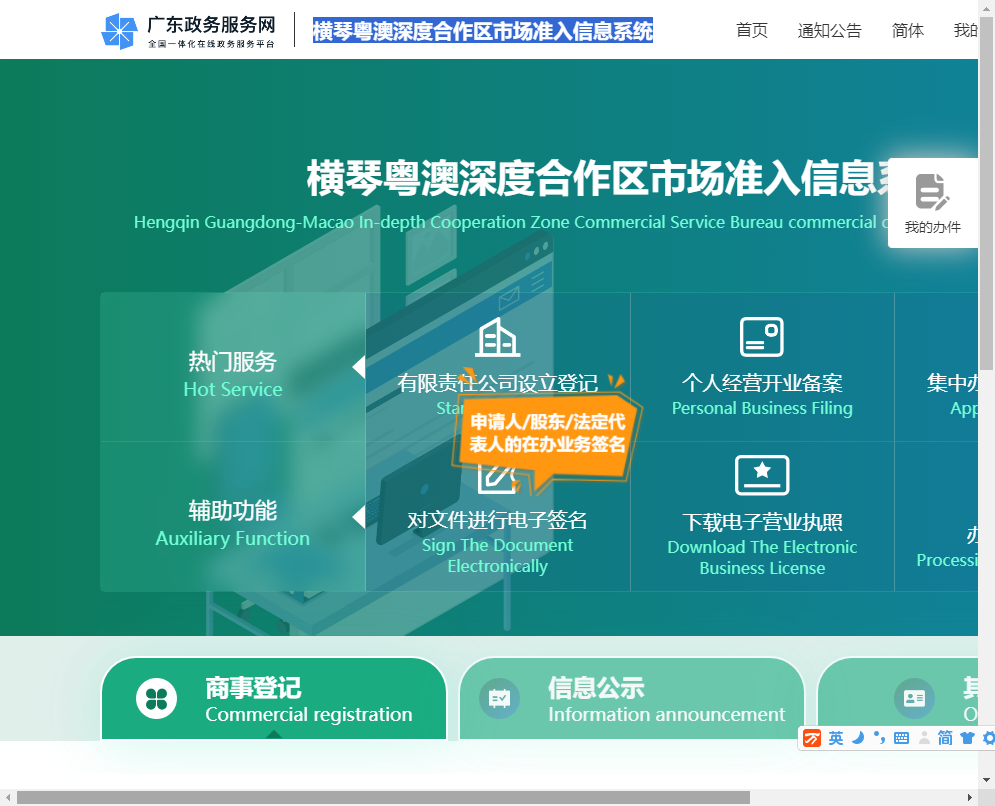The height and width of the screenshot is (806, 995).
Task: Open 下载电子营业执照 via its license icon
Action: click(762, 475)
